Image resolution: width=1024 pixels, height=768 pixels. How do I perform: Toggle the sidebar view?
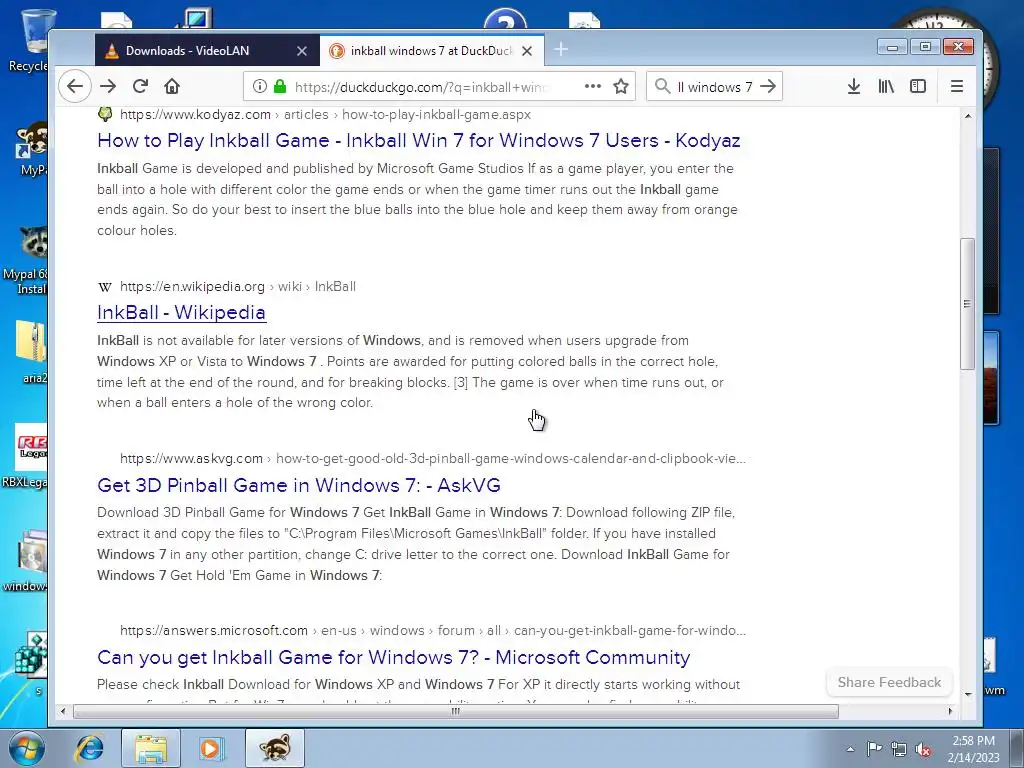point(918,86)
